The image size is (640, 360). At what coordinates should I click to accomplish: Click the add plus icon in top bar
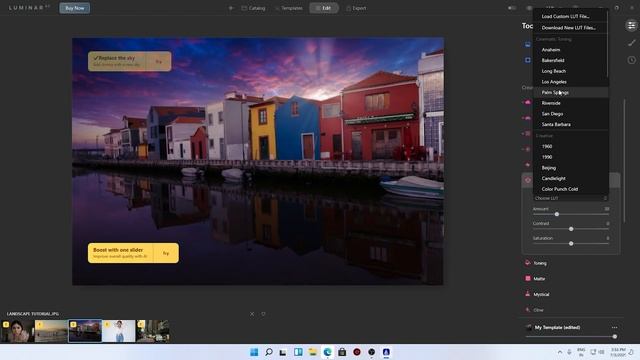pos(231,8)
